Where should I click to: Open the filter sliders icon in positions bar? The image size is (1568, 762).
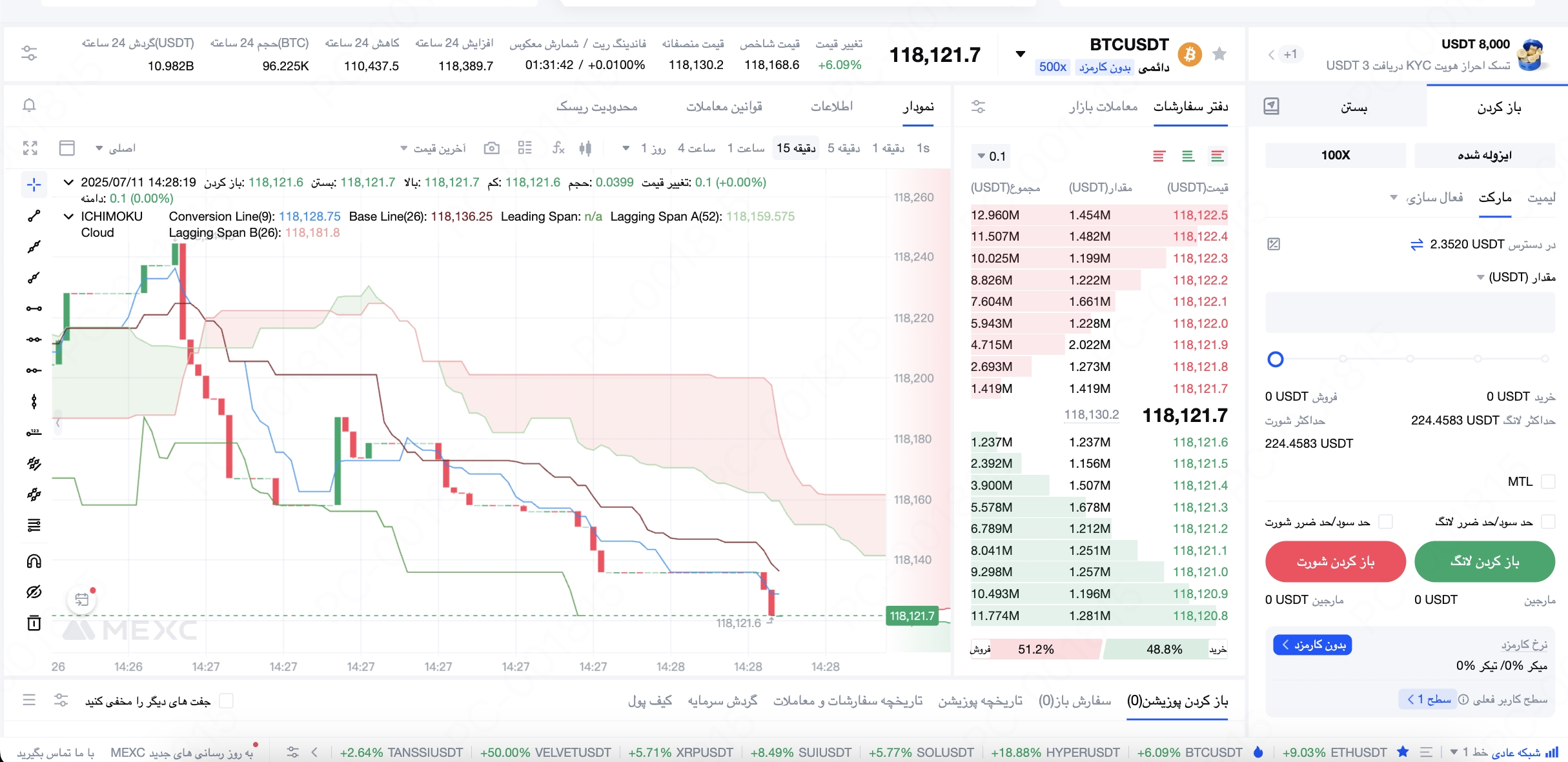61,700
